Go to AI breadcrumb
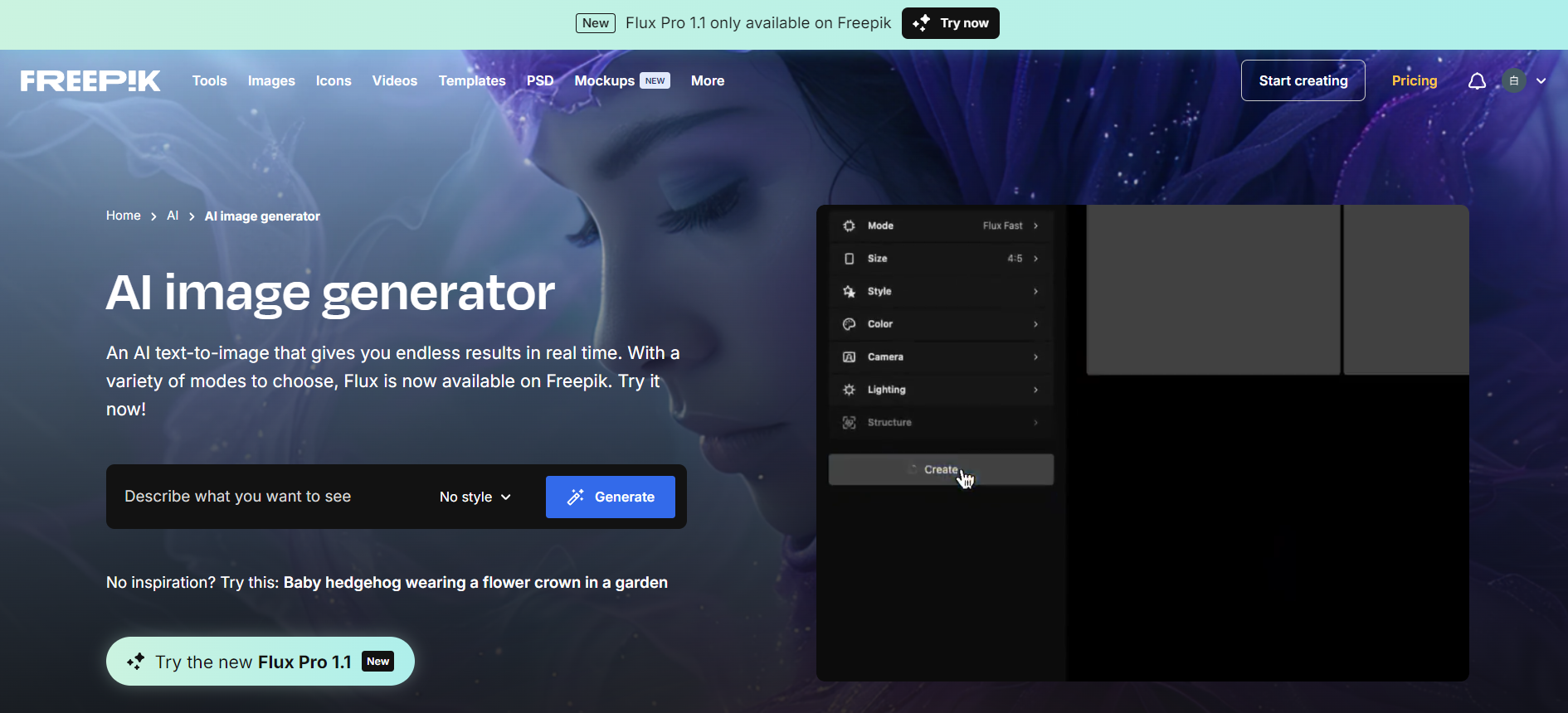This screenshot has width=1568, height=713. [173, 216]
